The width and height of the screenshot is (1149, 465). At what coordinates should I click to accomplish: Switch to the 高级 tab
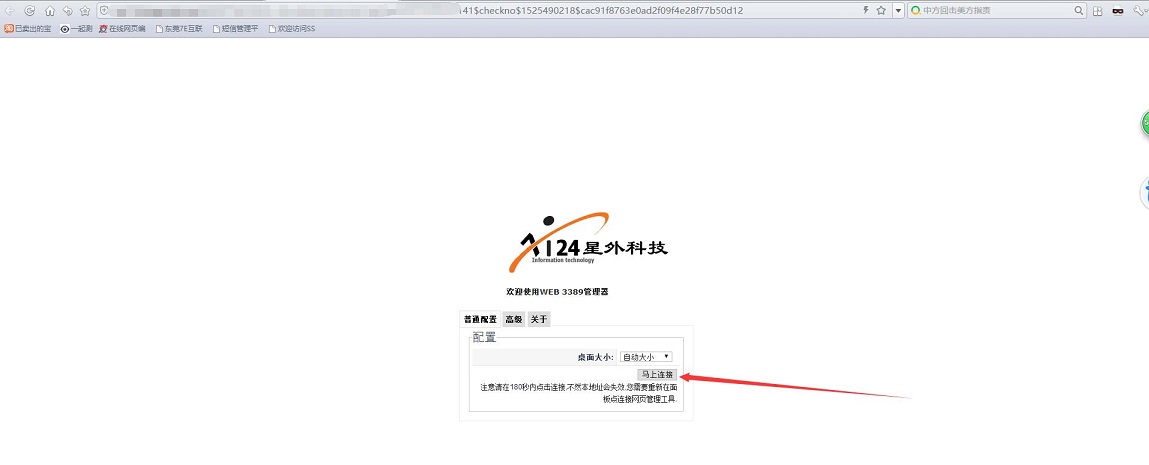514,319
